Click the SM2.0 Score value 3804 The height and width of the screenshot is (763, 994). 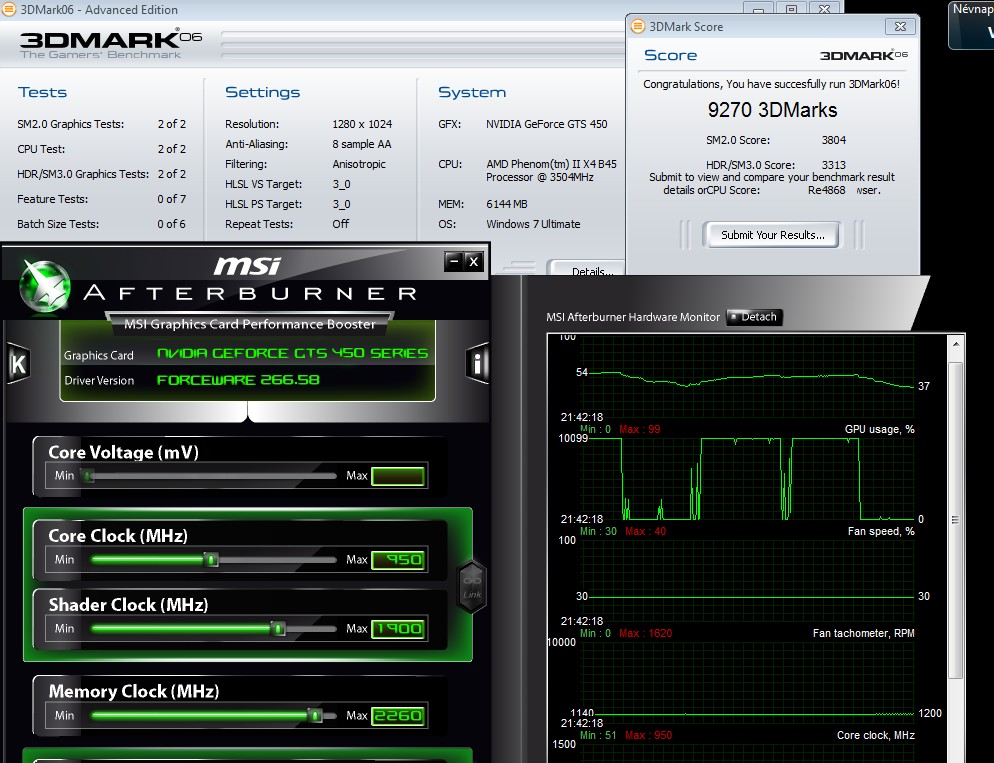point(833,140)
